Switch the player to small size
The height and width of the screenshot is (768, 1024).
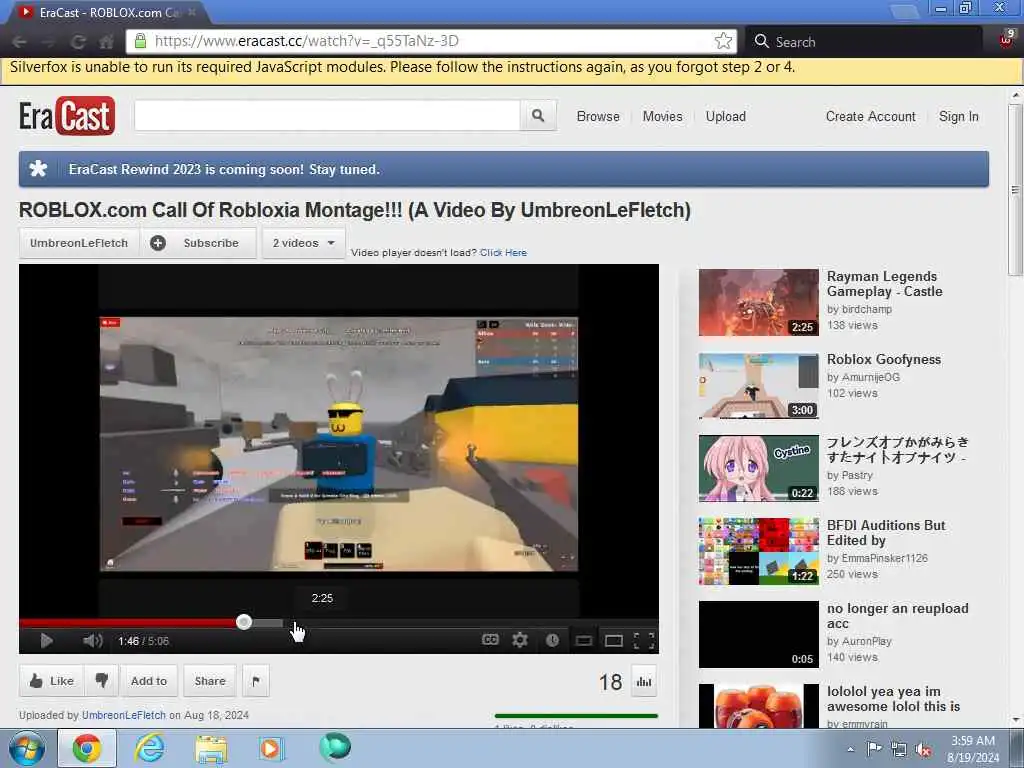tap(583, 641)
